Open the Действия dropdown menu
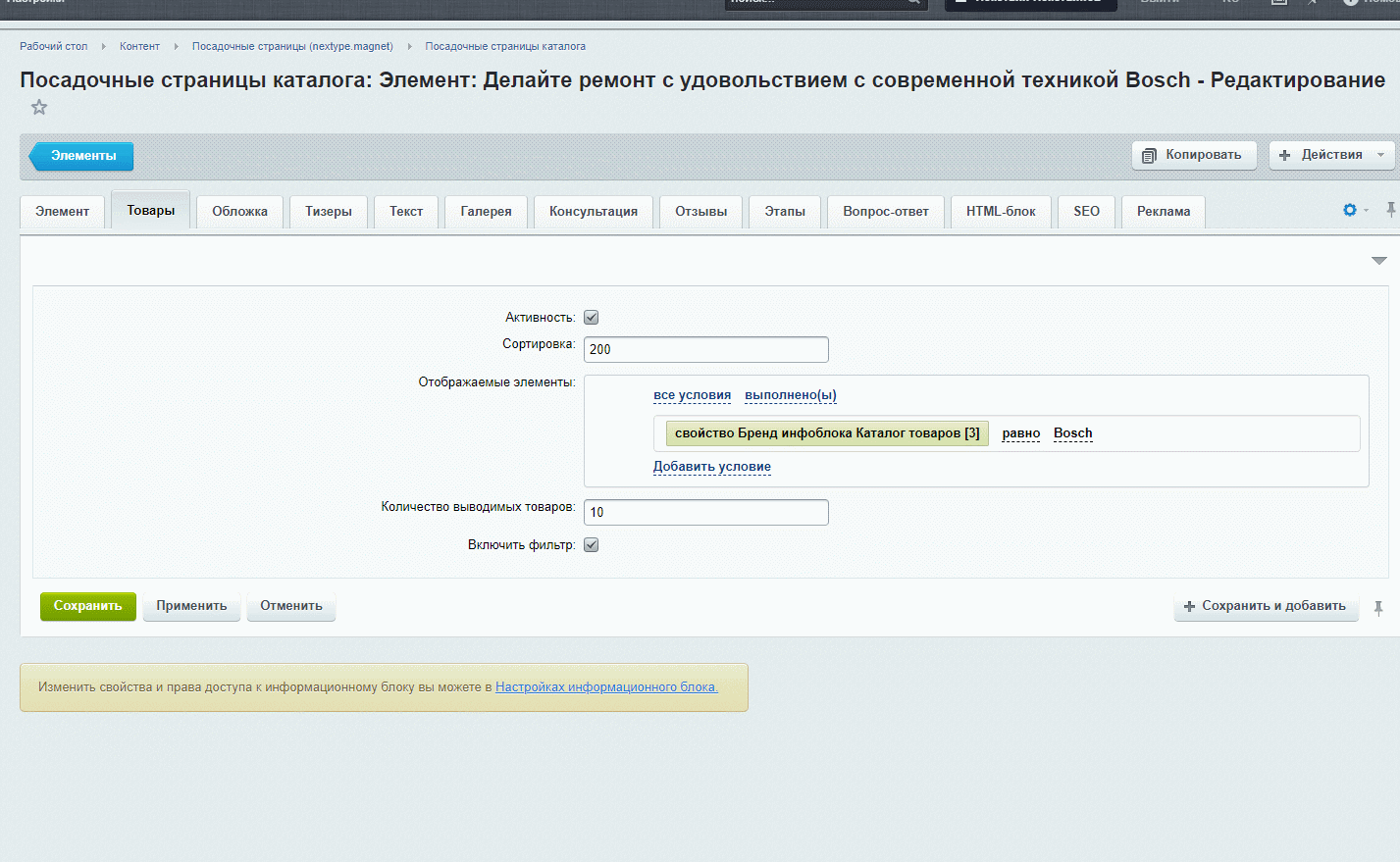This screenshot has width=1400, height=862. (1331, 155)
